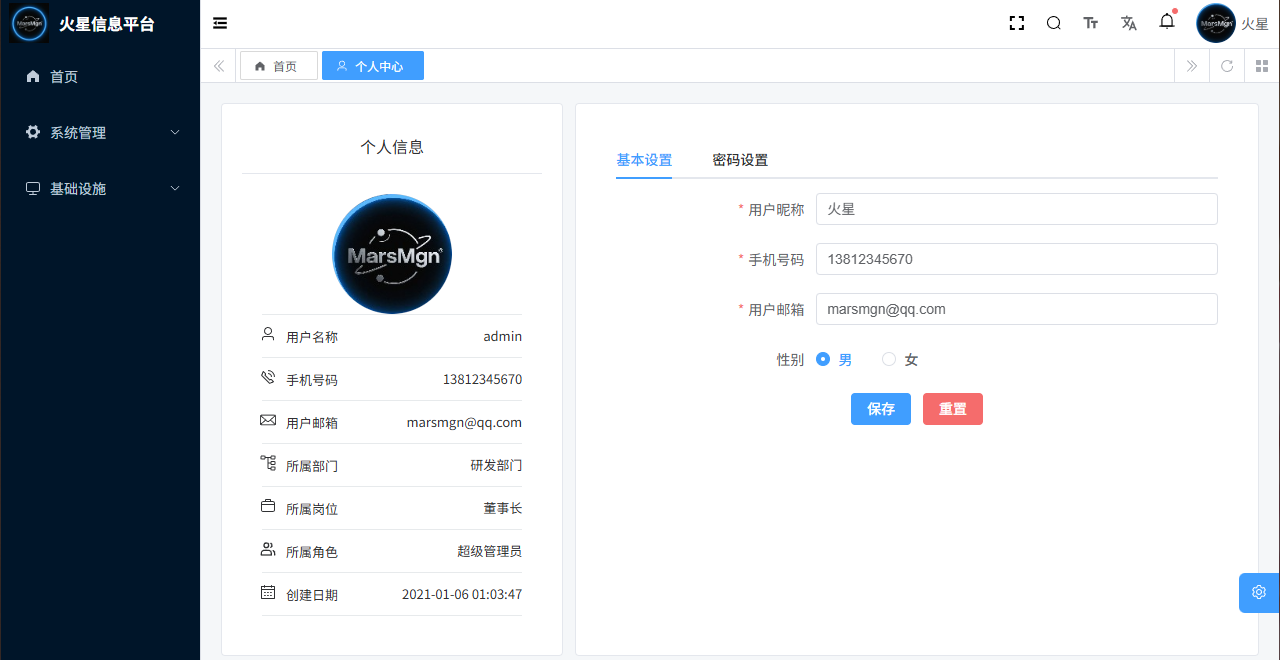Viewport: 1280px width, 660px height.
Task: Click the refresh tab icon
Action: tap(1227, 66)
